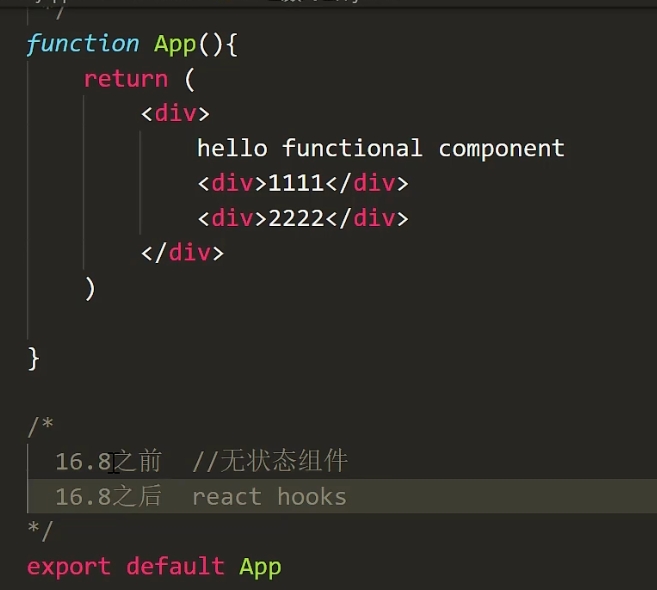
Task: Click the word "component" in the code
Action: 501,149
